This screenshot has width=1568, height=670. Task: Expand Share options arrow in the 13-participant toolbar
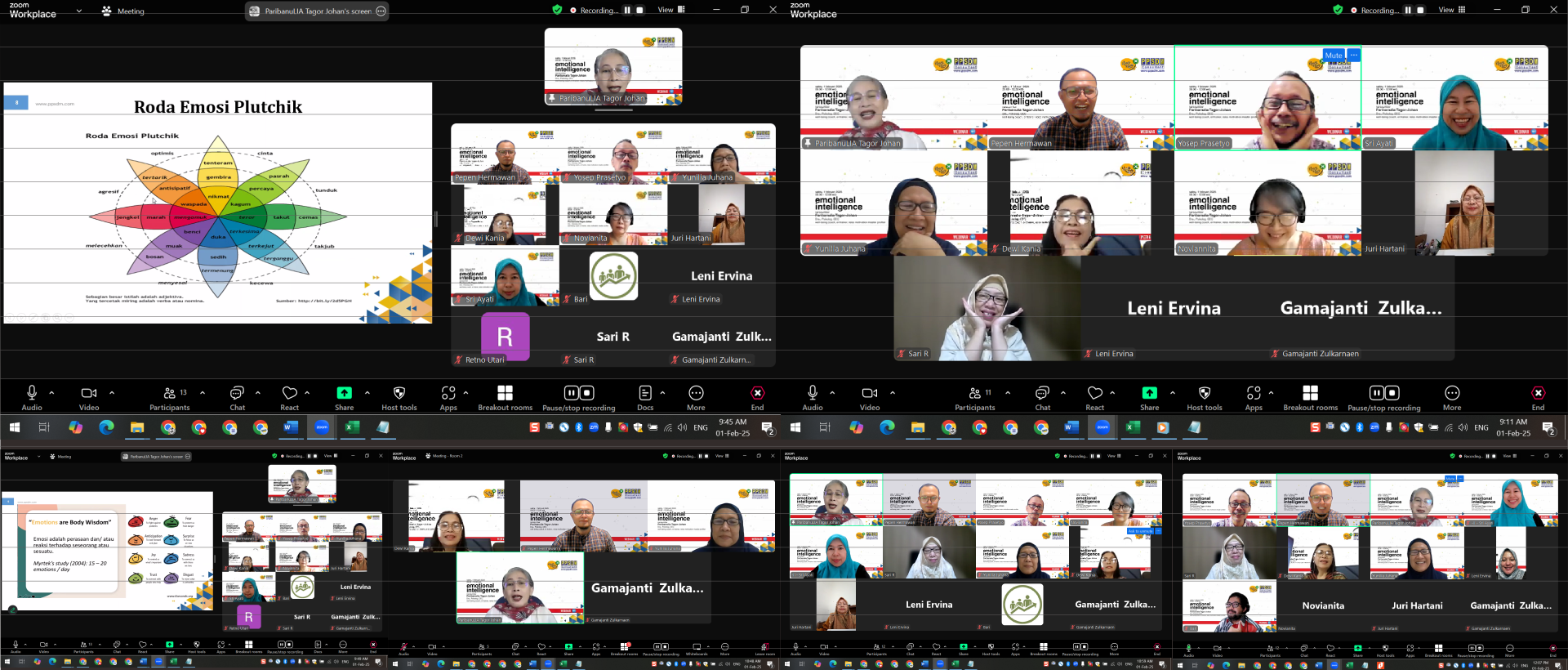pos(367,393)
